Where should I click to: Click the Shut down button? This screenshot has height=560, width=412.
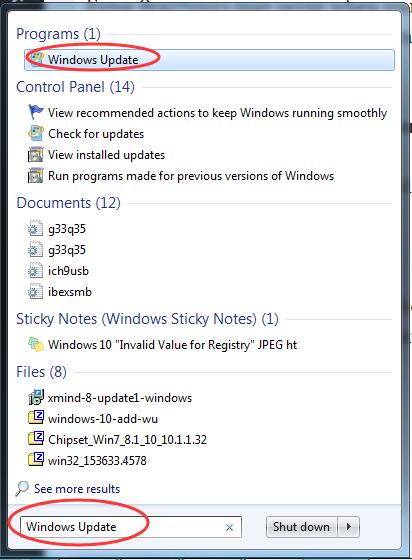(301, 527)
